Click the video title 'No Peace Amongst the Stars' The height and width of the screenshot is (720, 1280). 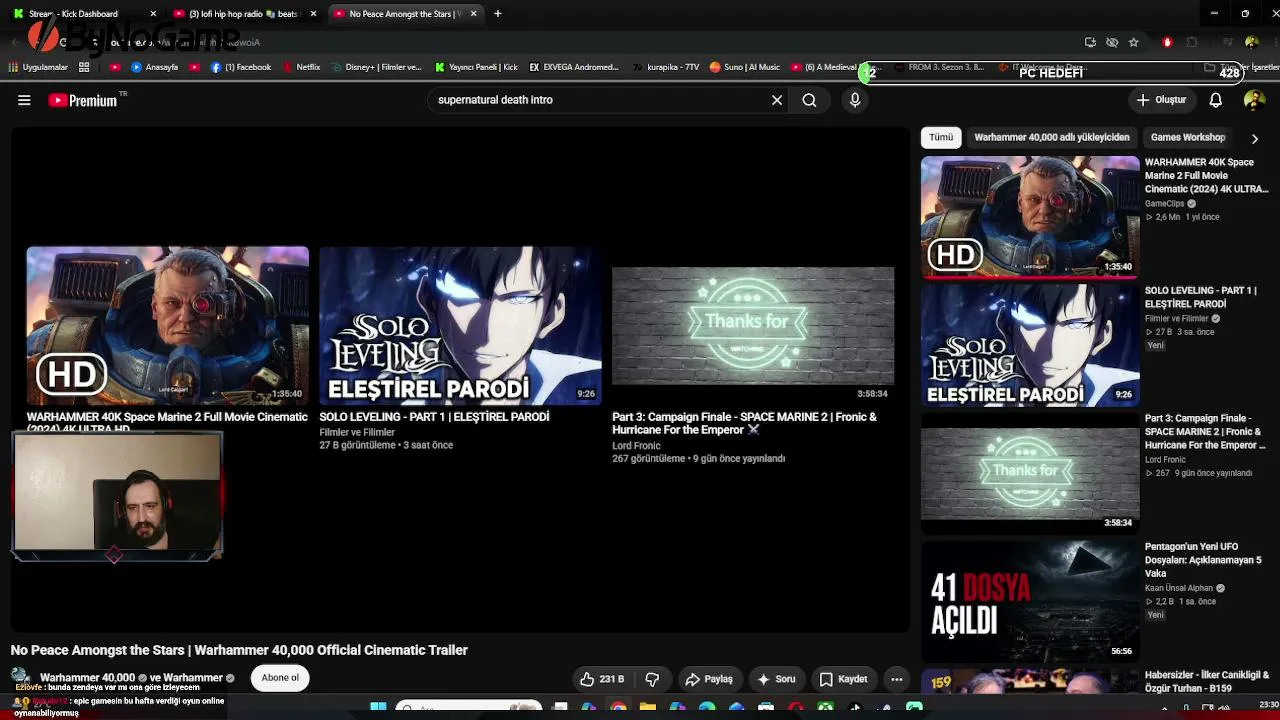239,650
